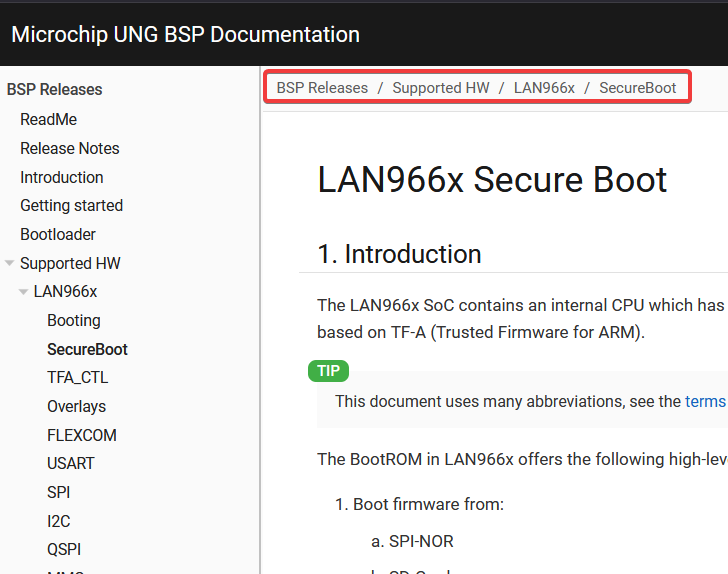Open Release Notes page
Image resolution: width=728 pixels, height=574 pixels.
(x=69, y=148)
